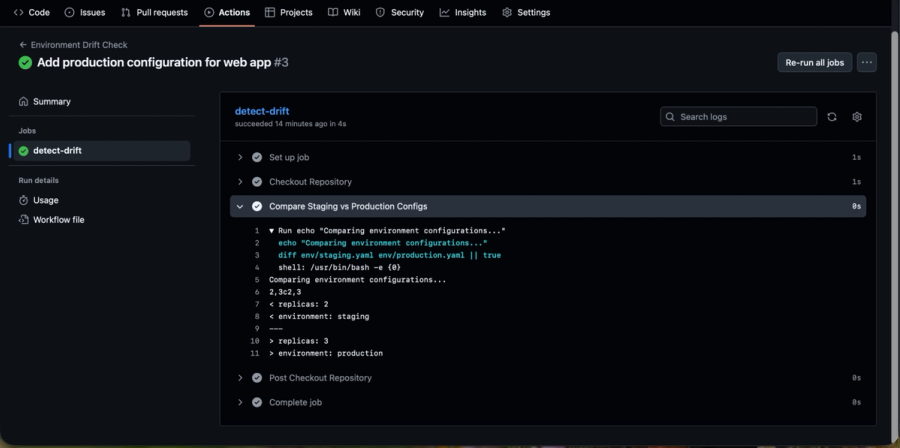Select the detect-drift job in sidebar
The height and width of the screenshot is (448, 900).
click(102, 151)
